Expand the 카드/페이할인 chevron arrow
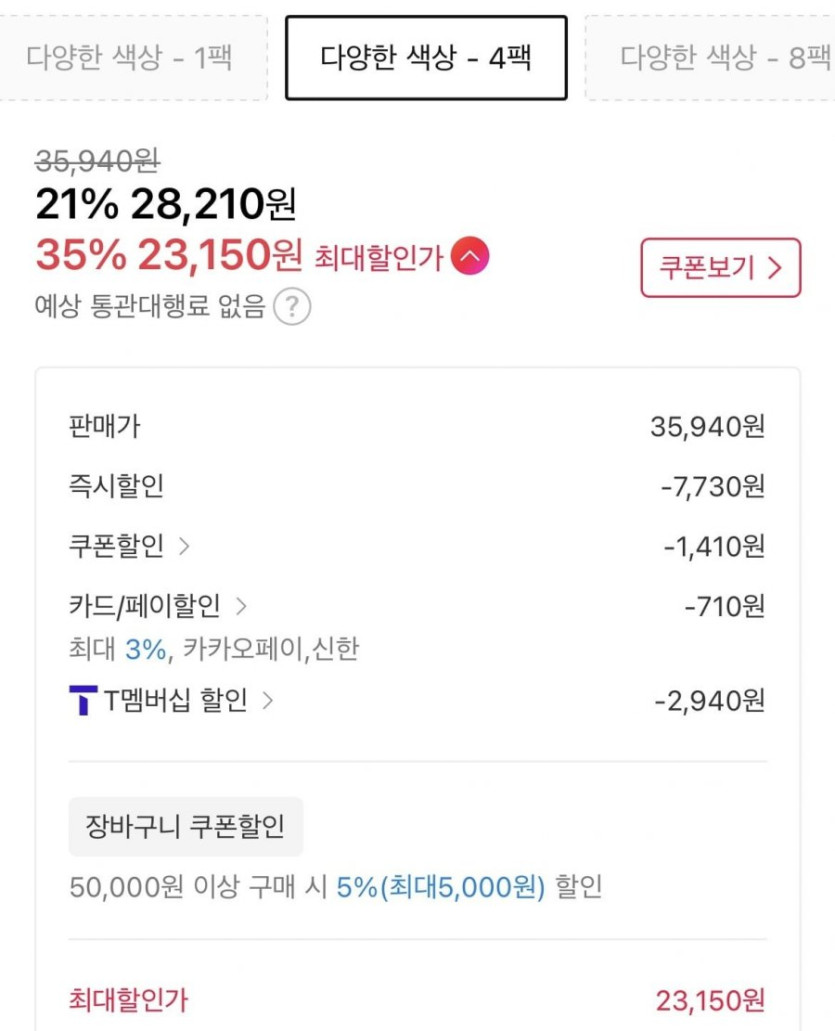835x1031 pixels. pyautogui.click(x=240, y=605)
